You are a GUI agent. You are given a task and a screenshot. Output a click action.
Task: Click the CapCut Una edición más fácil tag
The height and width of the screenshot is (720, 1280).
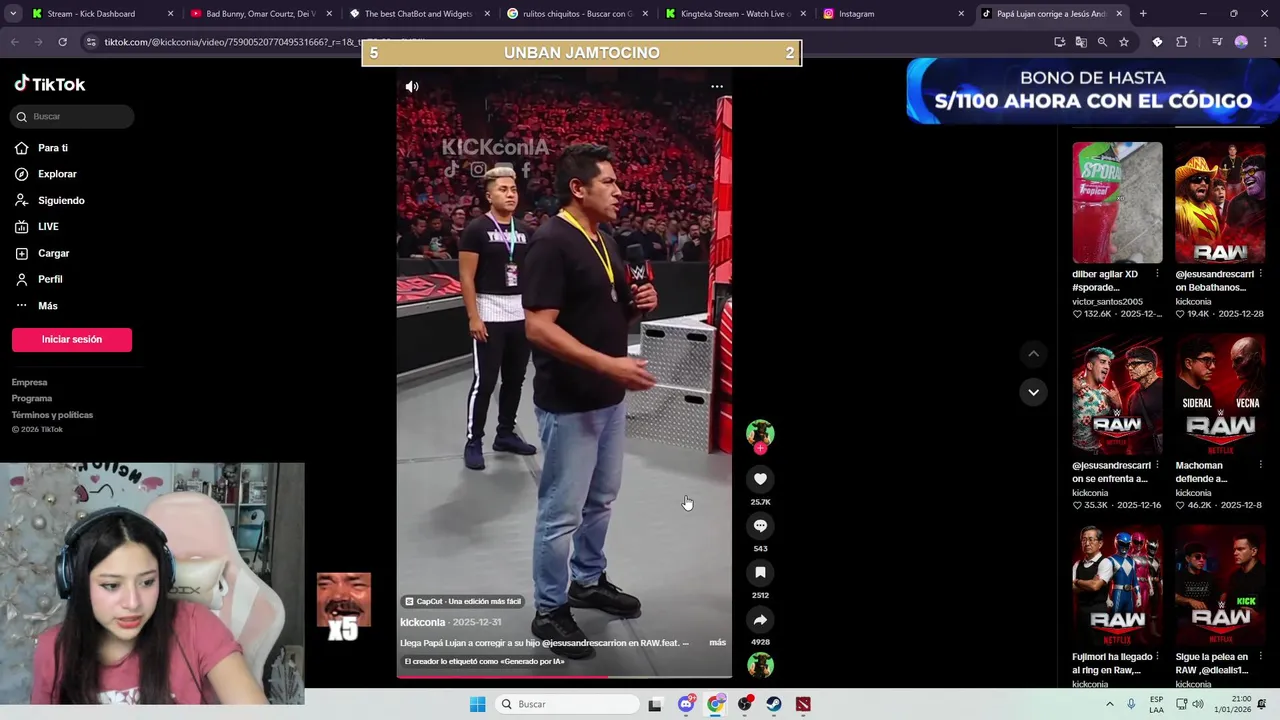coord(463,601)
